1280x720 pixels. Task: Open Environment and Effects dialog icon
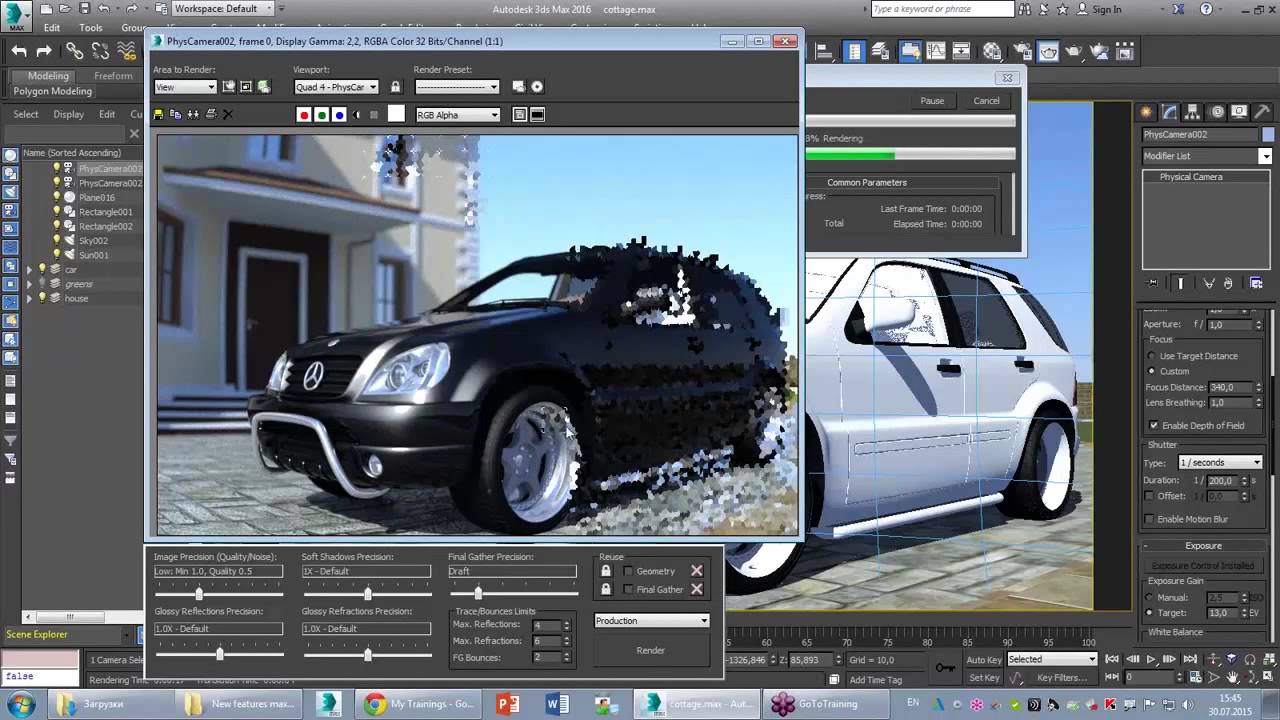pyautogui.click(x=537, y=87)
